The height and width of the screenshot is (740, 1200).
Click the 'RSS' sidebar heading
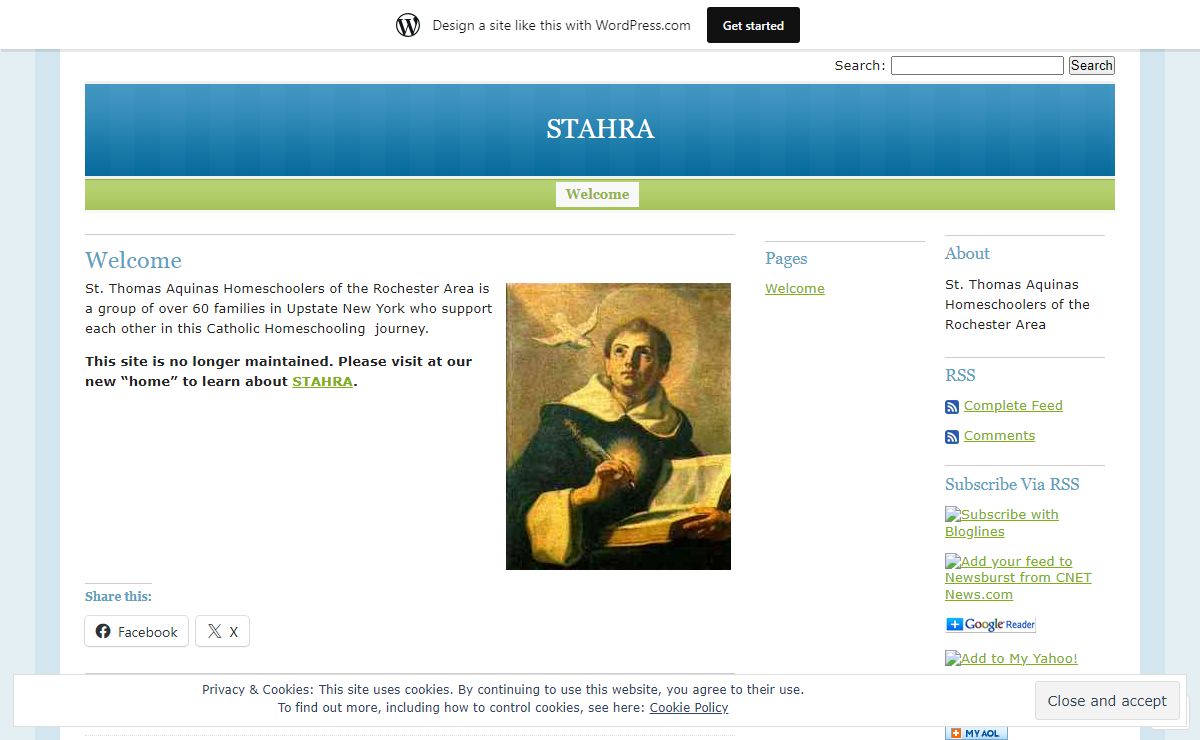point(960,375)
